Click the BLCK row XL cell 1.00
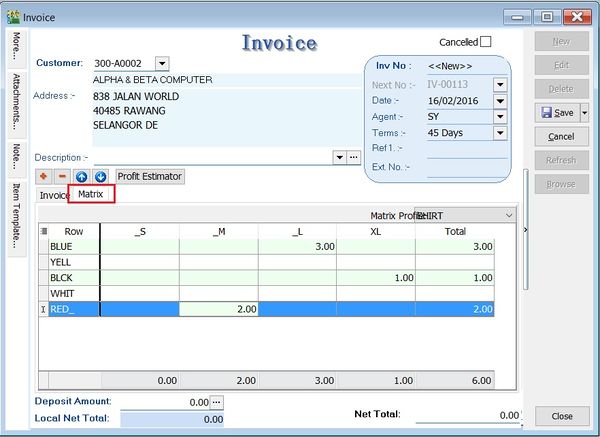The width and height of the screenshot is (600, 437). 376,278
